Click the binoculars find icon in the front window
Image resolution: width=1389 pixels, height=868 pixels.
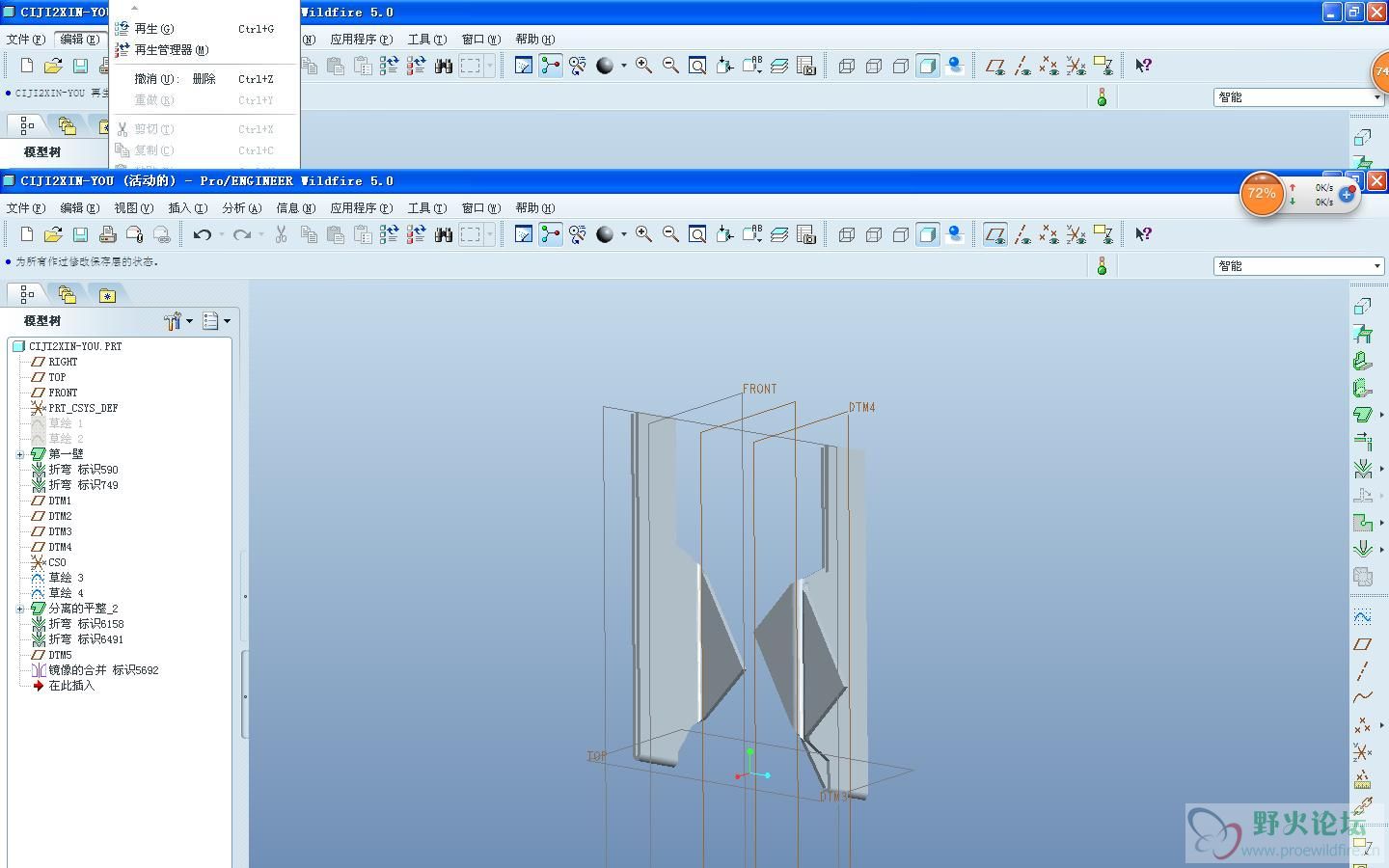pyautogui.click(x=444, y=234)
